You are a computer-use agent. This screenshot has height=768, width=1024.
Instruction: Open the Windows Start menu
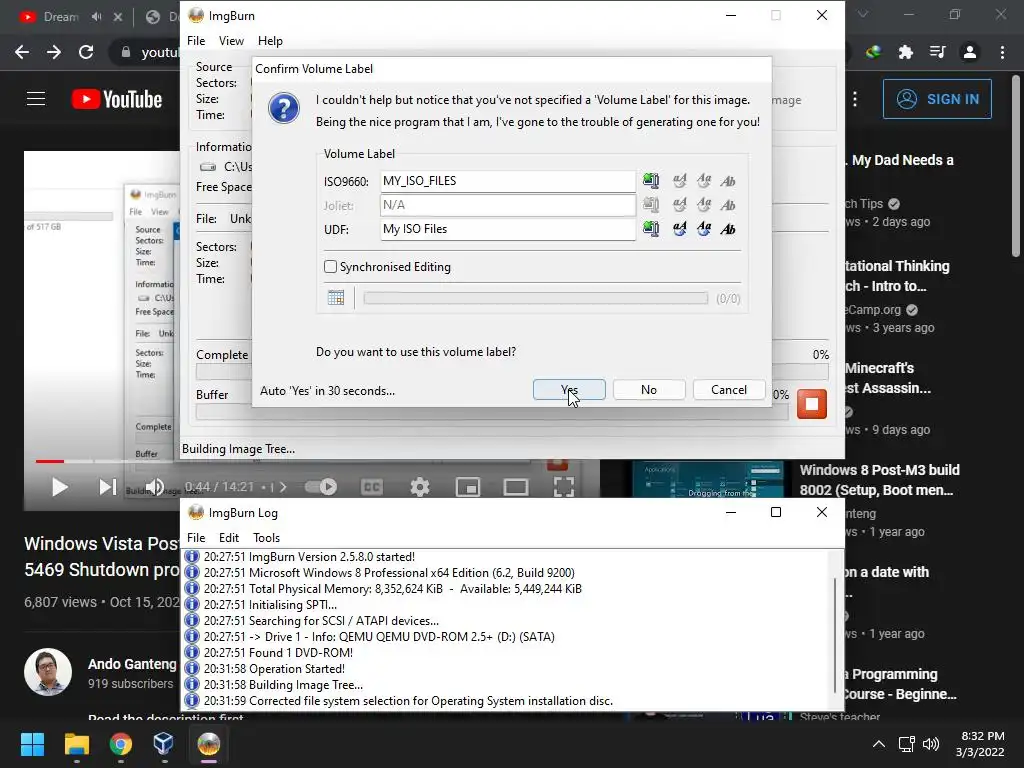coord(32,744)
